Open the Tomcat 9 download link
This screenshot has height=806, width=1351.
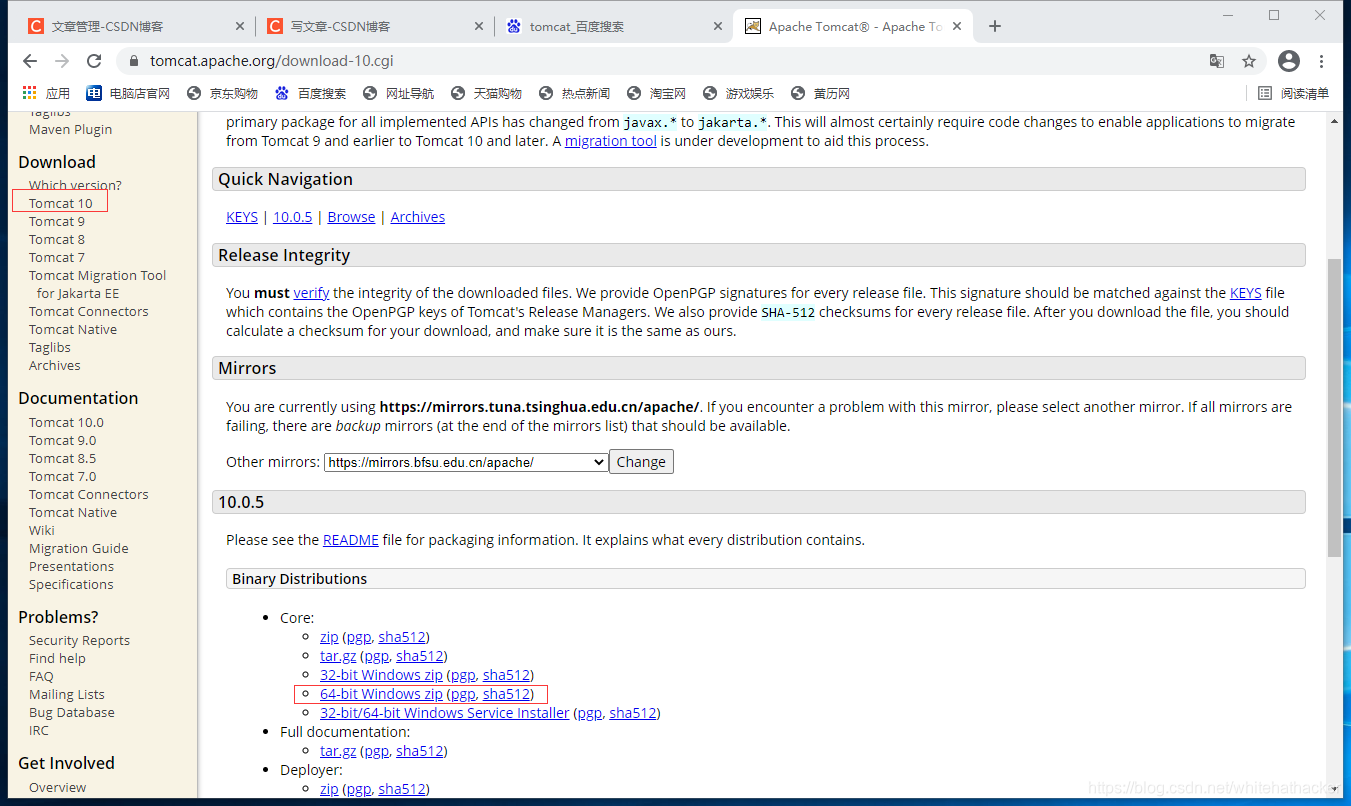[57, 221]
